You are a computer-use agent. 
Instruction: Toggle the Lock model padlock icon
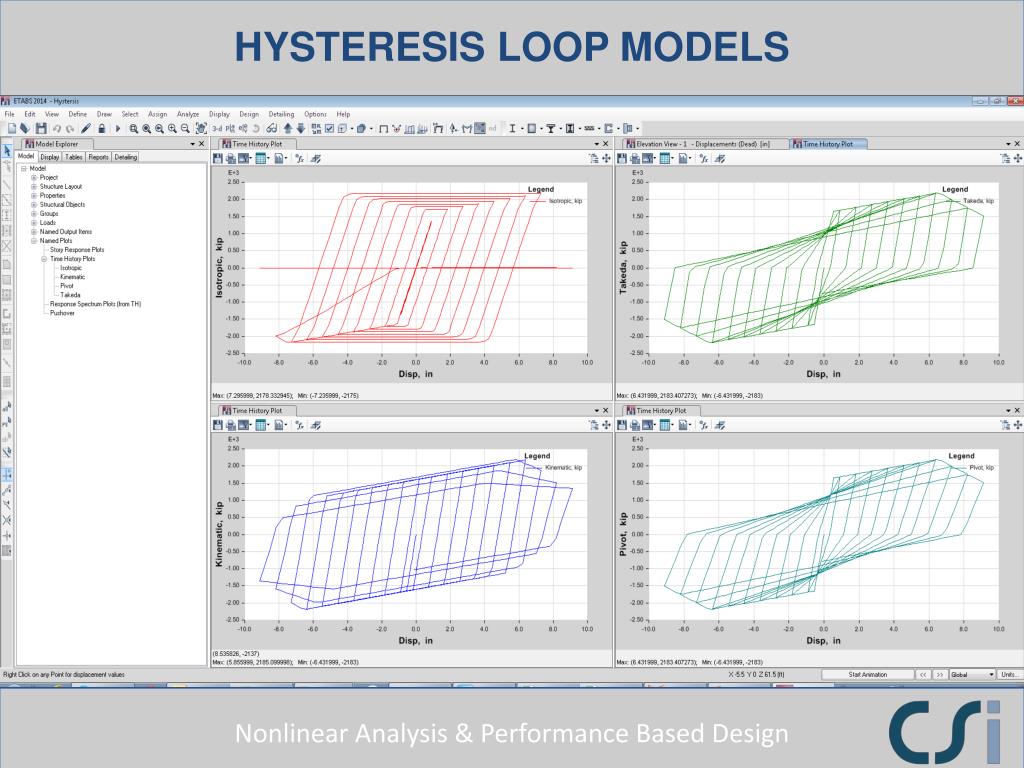(102, 129)
